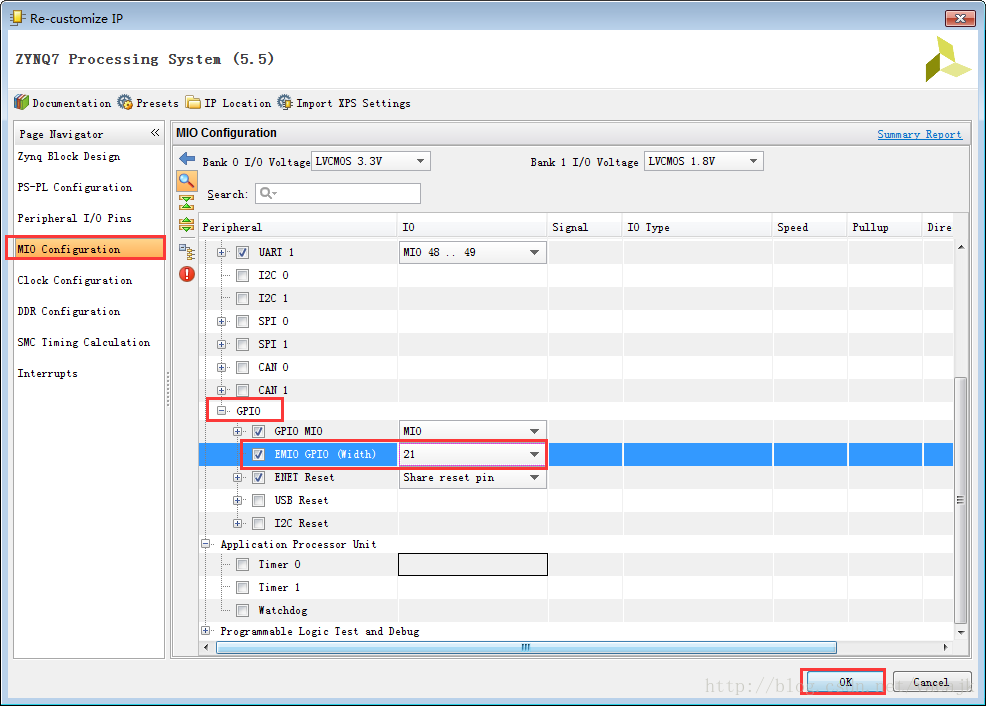Viewport: 986px width, 706px height.
Task: Click in the Search input field
Action: (x=338, y=194)
